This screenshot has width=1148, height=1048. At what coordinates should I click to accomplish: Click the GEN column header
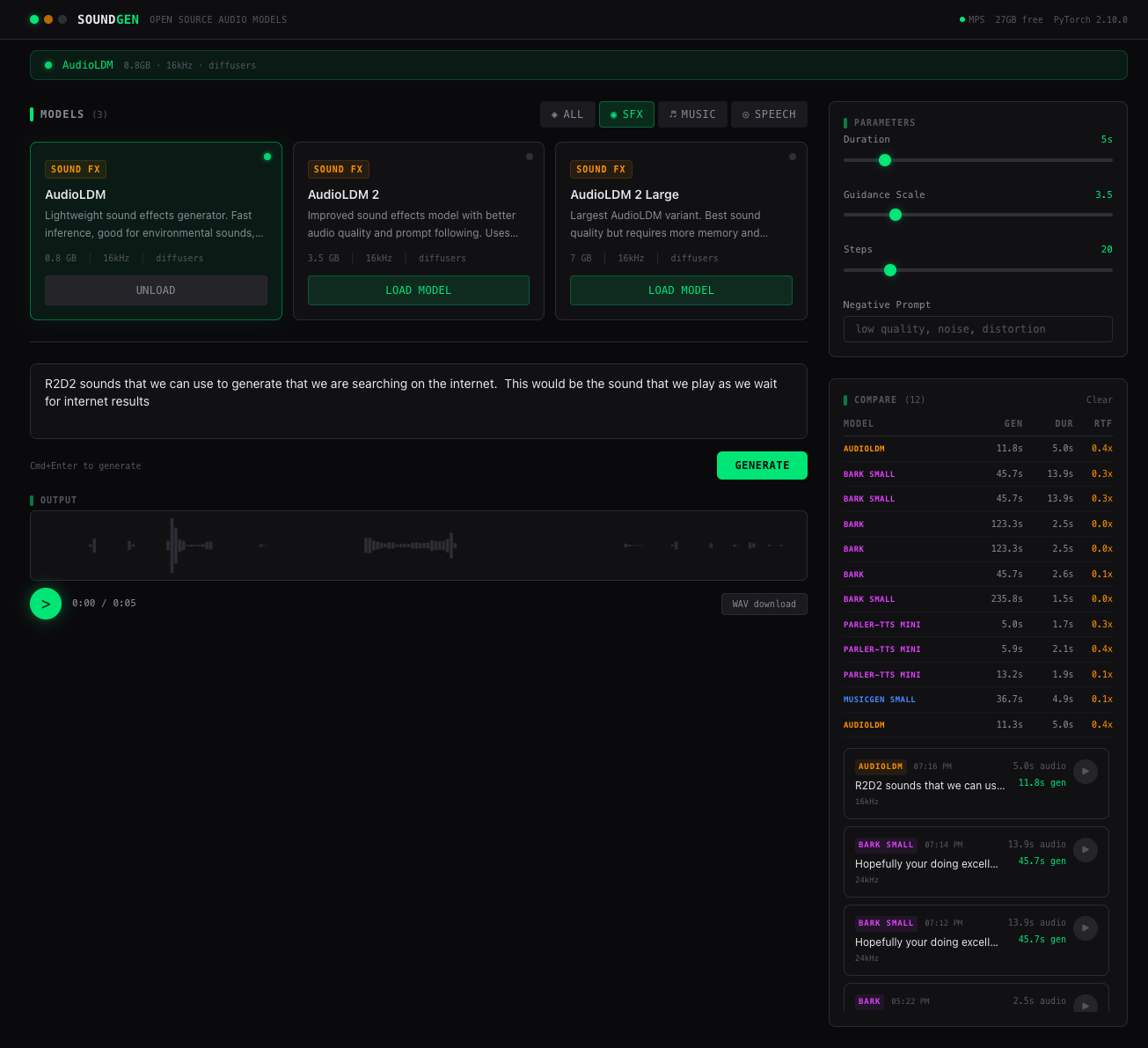[x=1013, y=423]
